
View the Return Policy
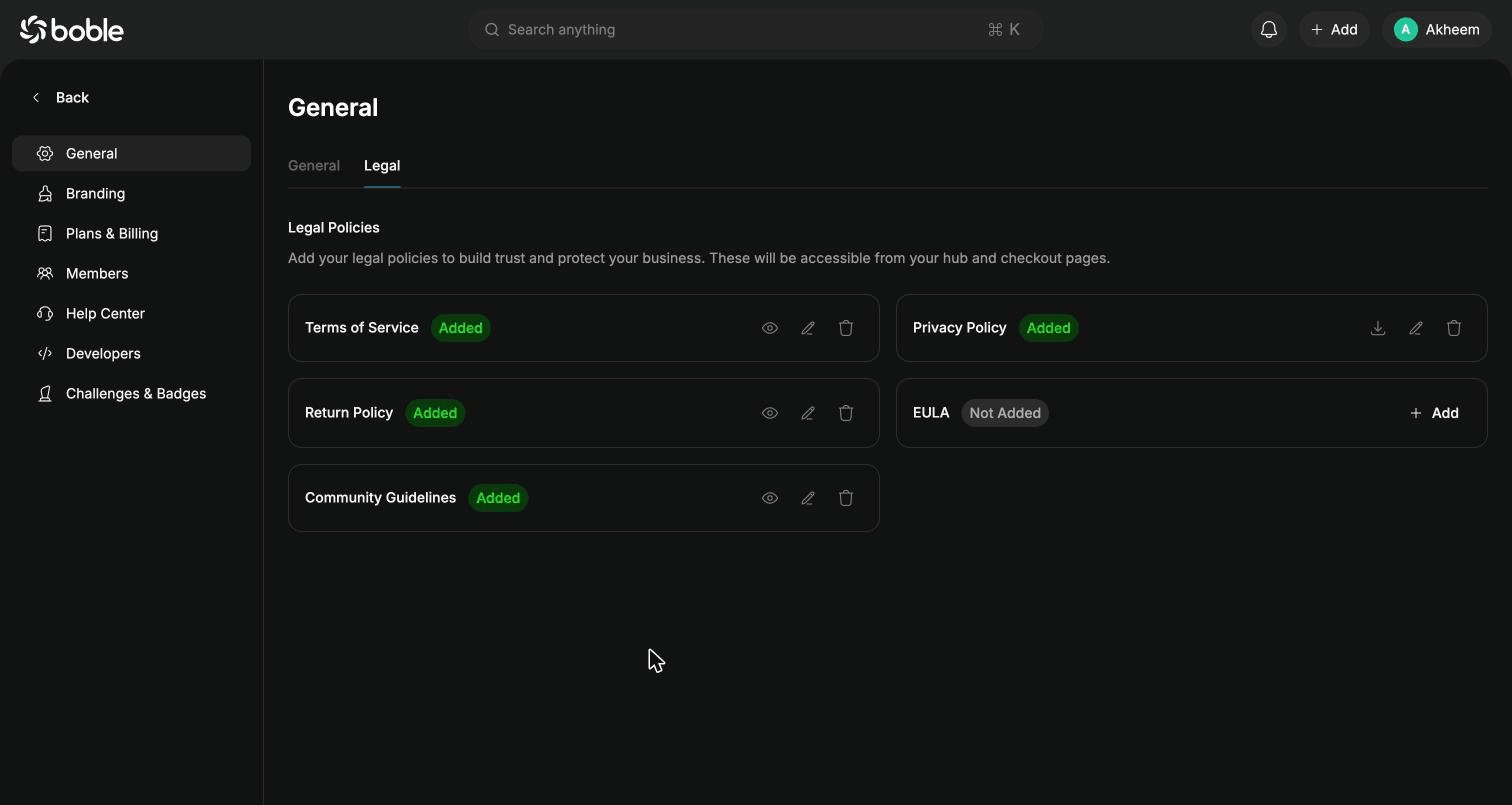click(770, 413)
